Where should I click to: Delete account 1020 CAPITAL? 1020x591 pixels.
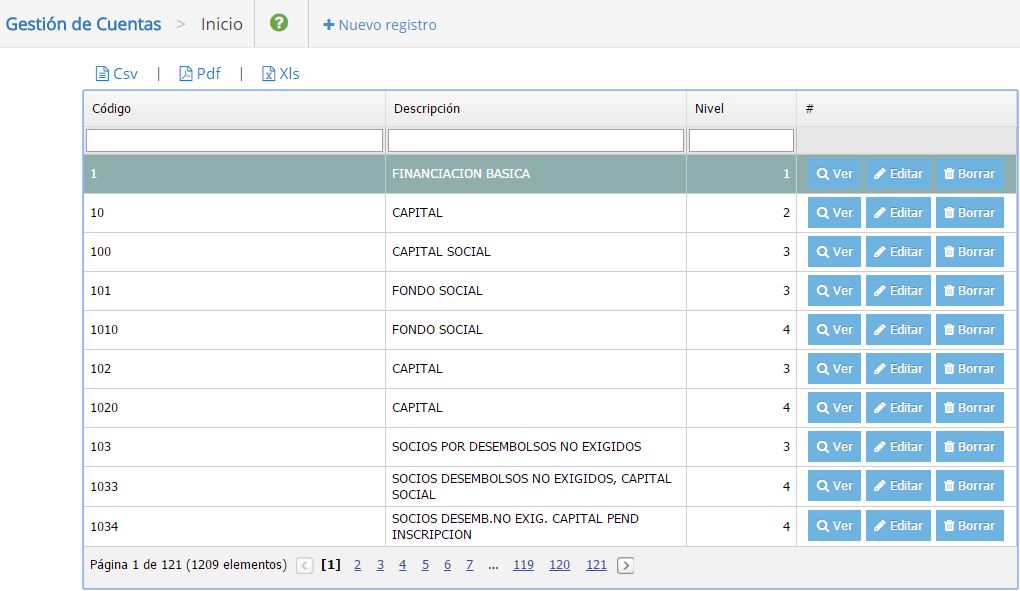969,408
